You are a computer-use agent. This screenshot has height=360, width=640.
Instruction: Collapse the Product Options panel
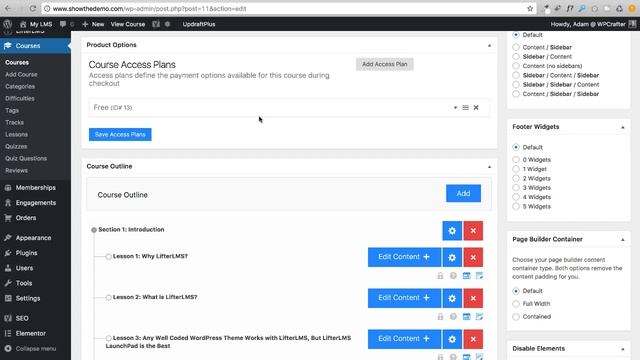(x=489, y=45)
